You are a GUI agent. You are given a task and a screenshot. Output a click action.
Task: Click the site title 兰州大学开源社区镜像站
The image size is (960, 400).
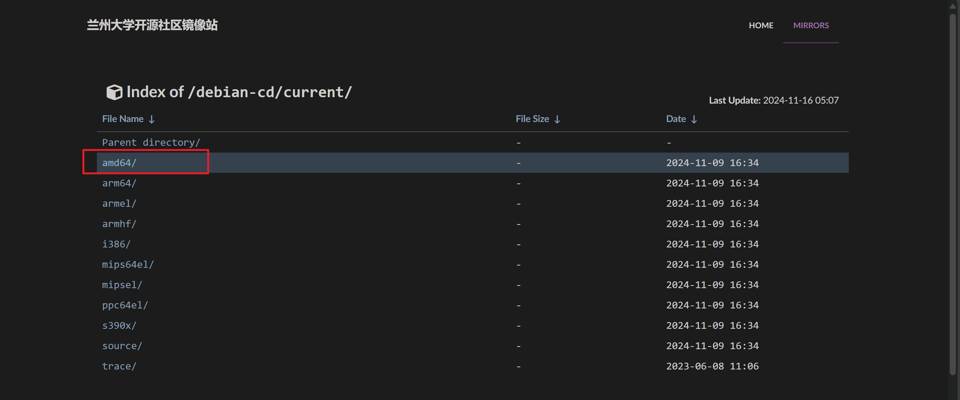point(152,25)
